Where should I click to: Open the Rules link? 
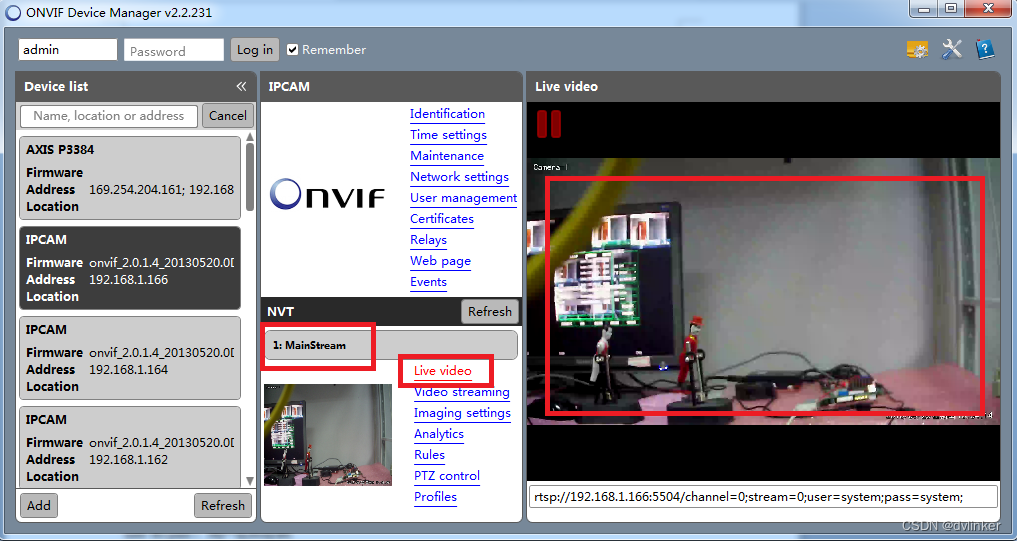pyautogui.click(x=429, y=455)
